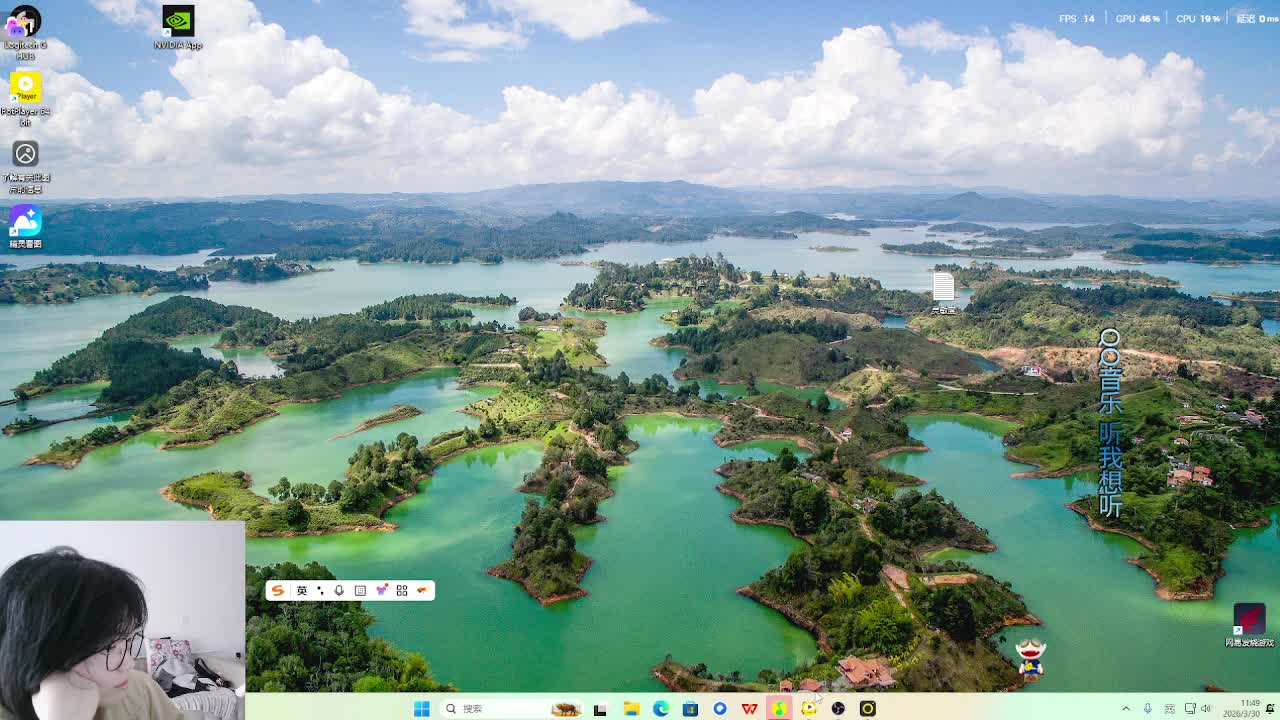Open the clock and date panel

[x=1249, y=708]
